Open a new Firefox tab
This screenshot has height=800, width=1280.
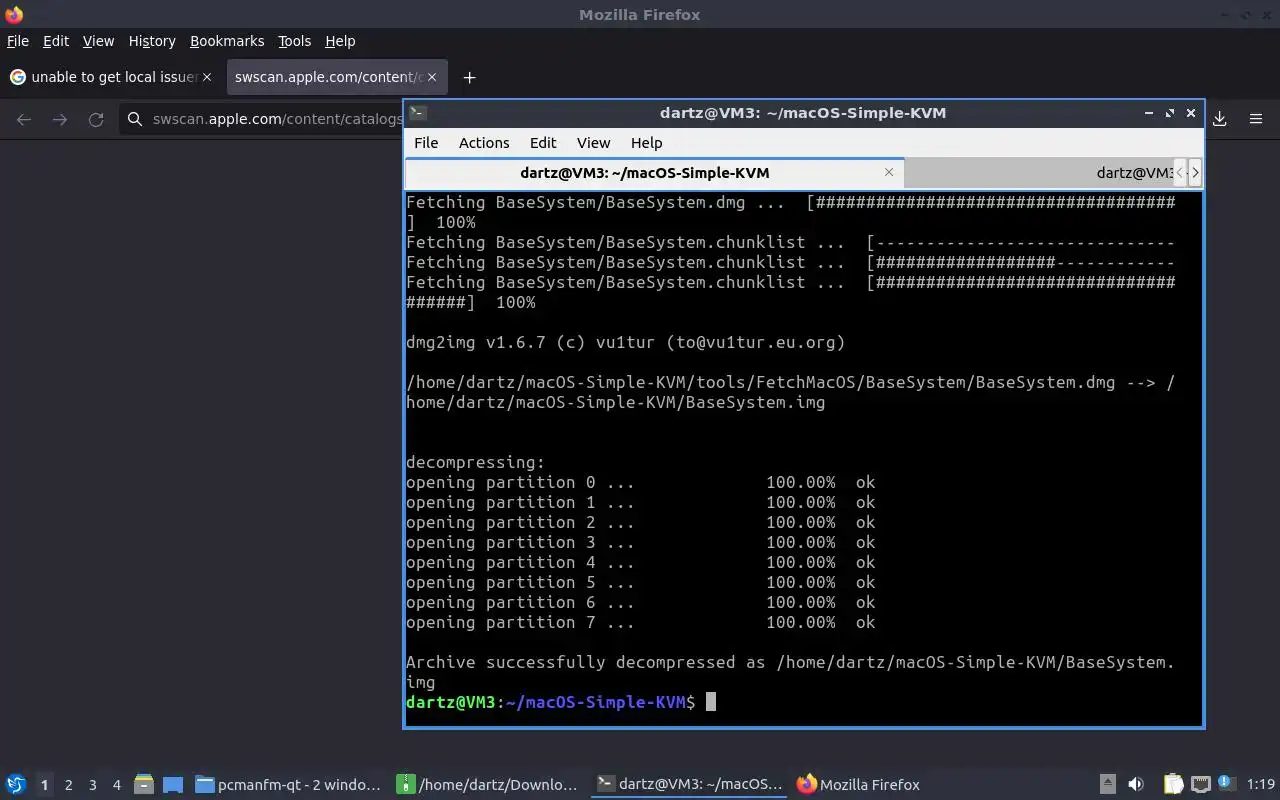pyautogui.click(x=469, y=77)
